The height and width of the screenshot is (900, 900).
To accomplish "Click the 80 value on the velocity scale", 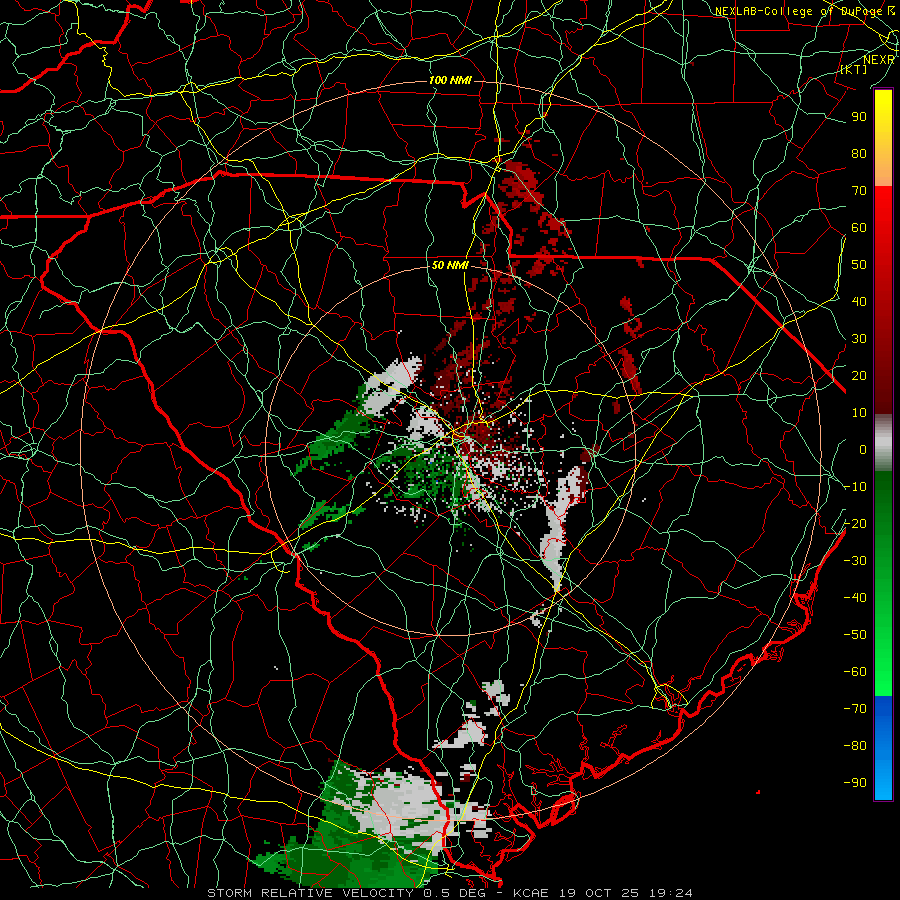I will (859, 154).
